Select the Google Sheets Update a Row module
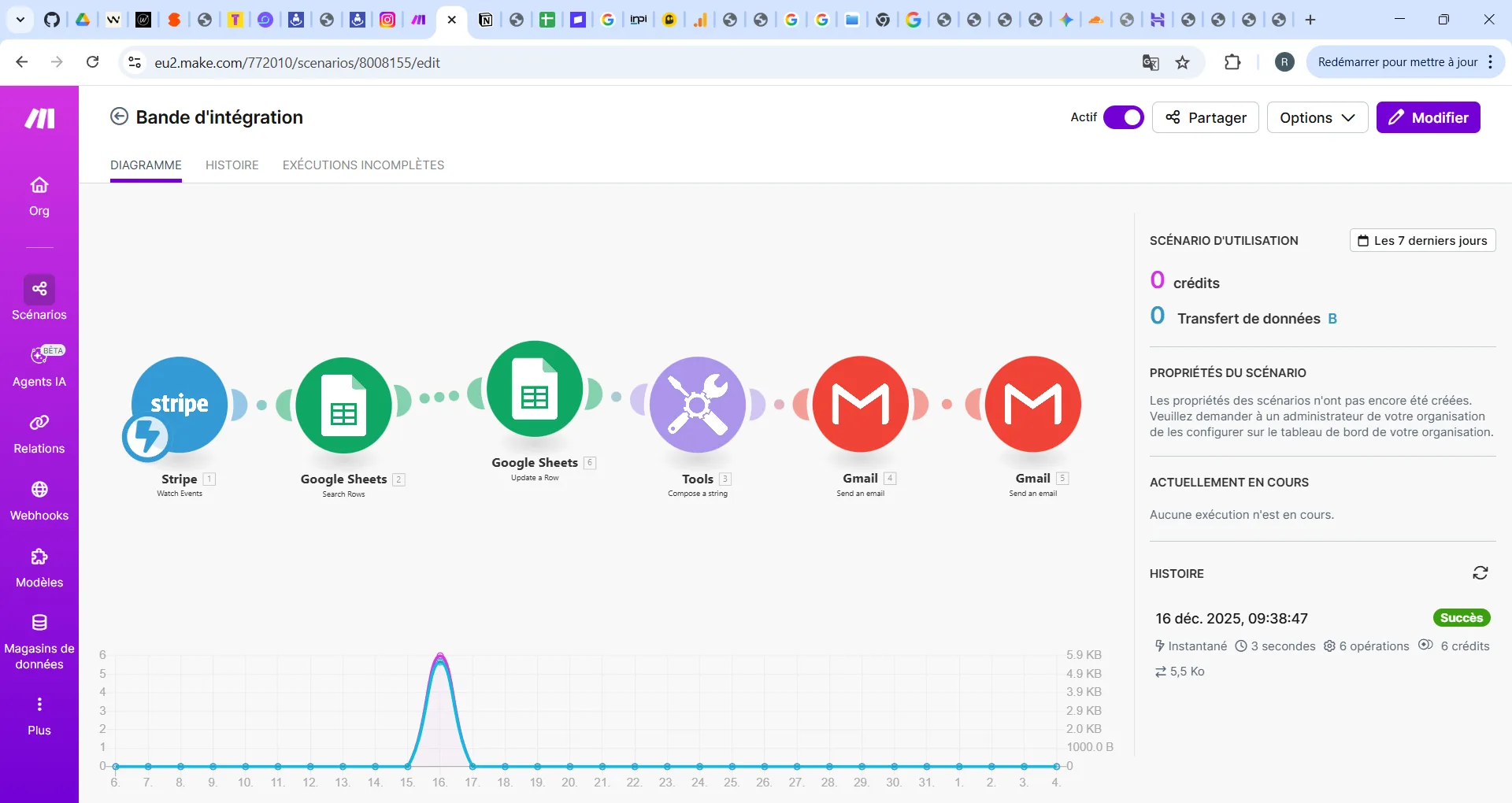1512x803 pixels. point(535,389)
